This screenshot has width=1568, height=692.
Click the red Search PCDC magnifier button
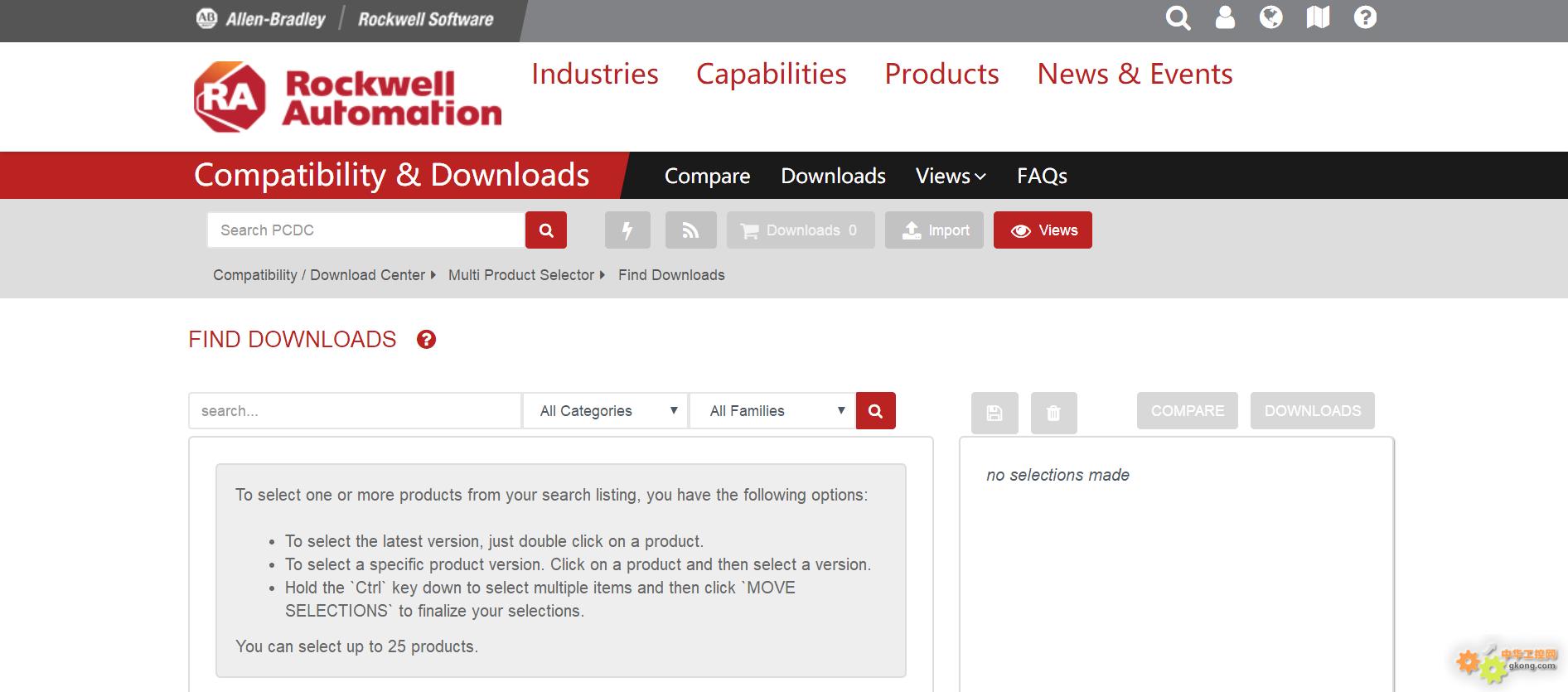point(546,230)
